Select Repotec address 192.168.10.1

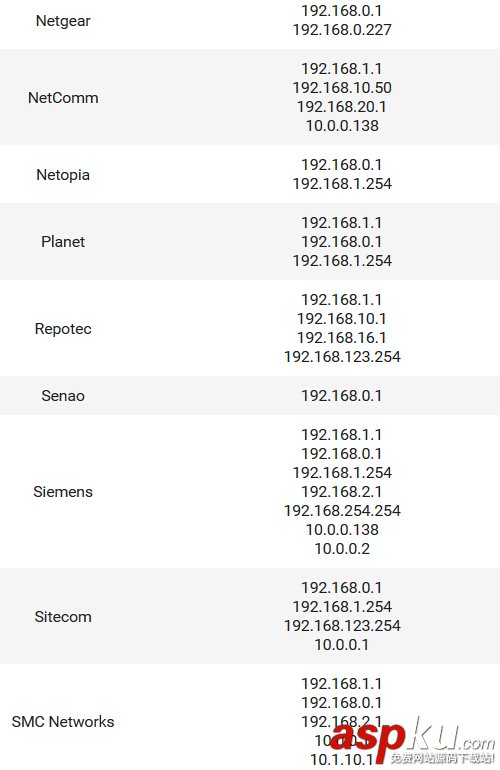point(342,319)
